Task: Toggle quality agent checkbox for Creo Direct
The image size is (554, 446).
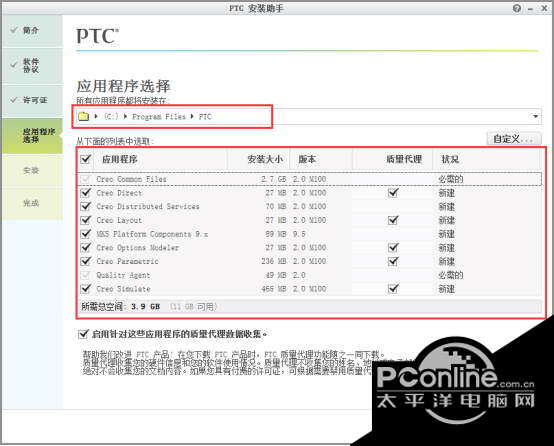Action: pyautogui.click(x=393, y=193)
